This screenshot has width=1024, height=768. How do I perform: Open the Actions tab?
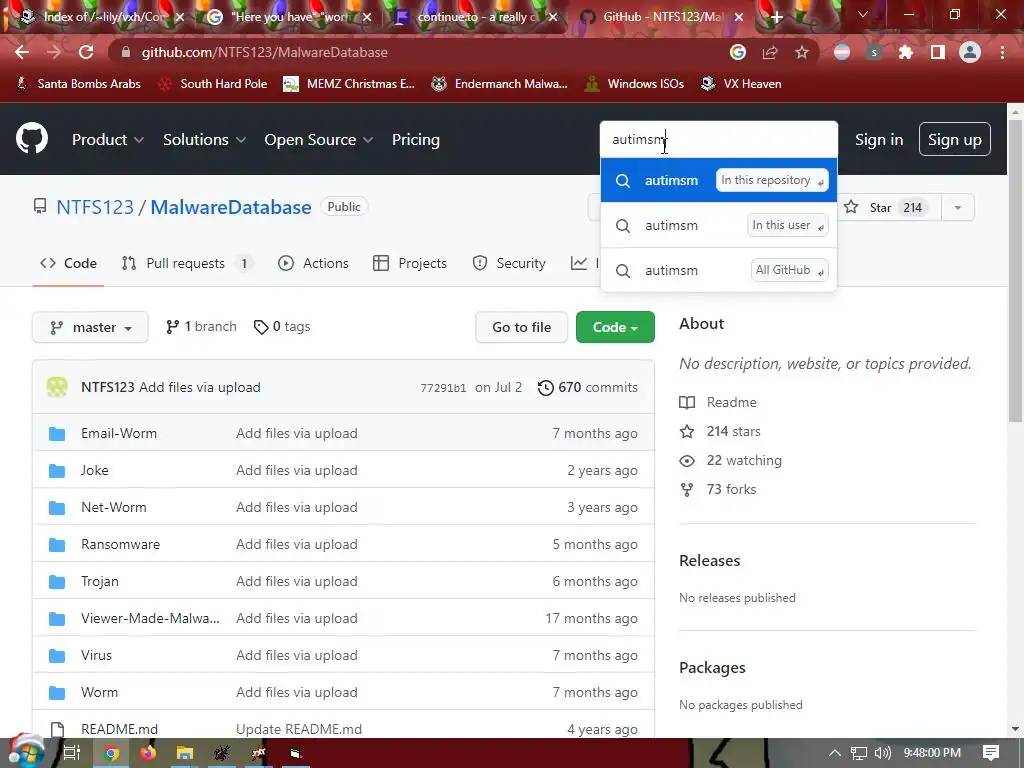pyautogui.click(x=313, y=263)
